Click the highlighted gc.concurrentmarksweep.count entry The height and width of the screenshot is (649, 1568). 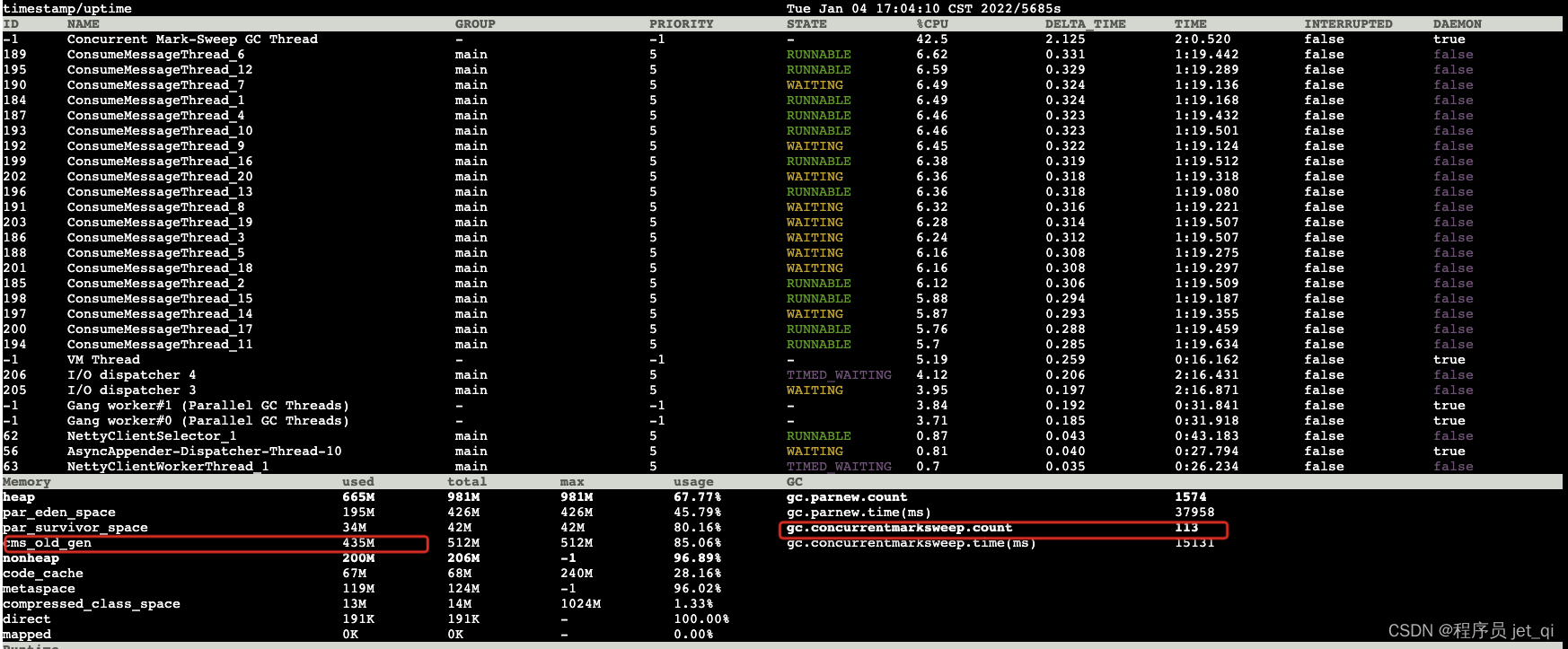(898, 528)
